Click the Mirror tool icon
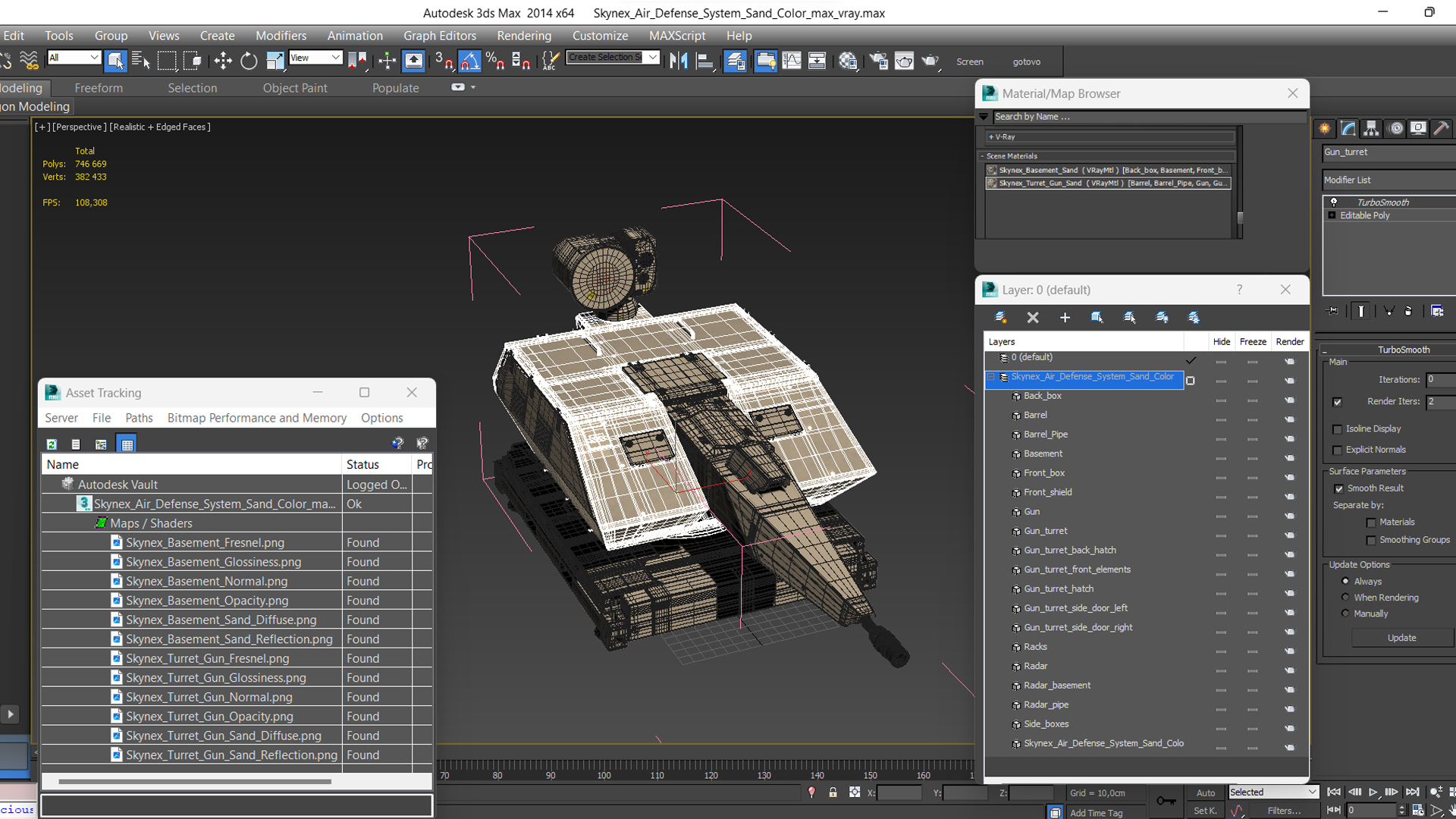 coord(679,61)
